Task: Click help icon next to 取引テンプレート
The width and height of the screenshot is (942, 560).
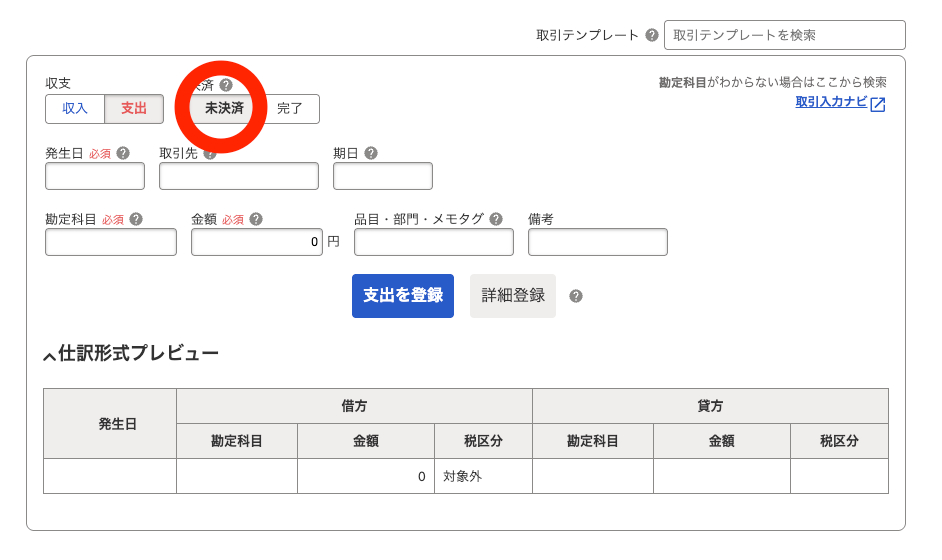Action: click(652, 35)
